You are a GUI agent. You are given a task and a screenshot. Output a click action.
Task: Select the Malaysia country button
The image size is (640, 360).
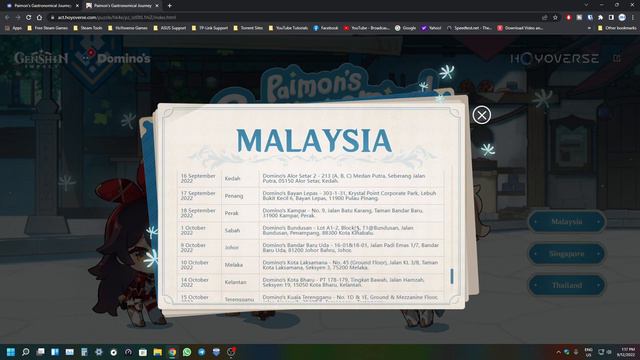coord(567,222)
